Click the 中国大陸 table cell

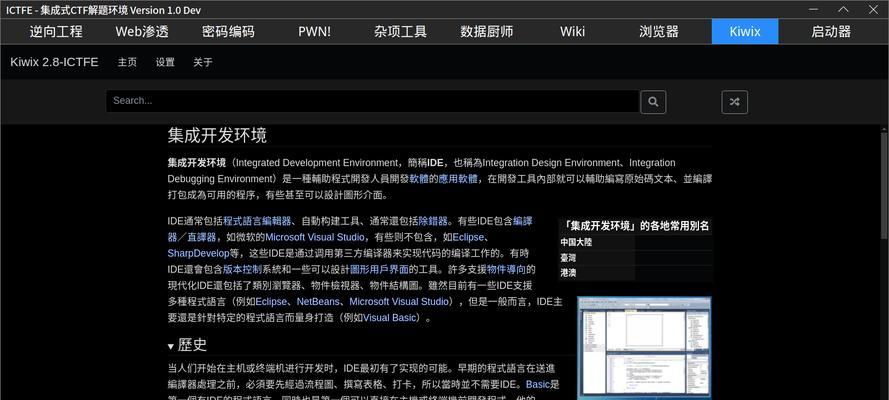(596, 242)
